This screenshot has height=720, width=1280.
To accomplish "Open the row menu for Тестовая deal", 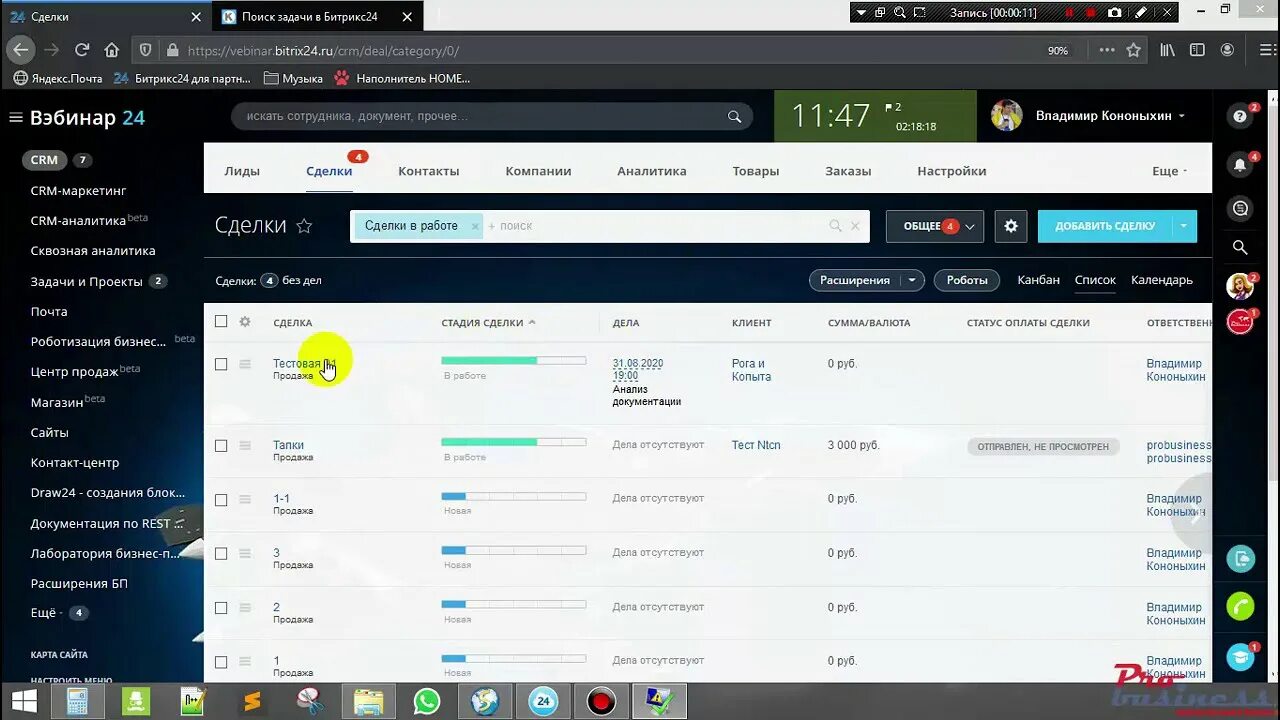I will [245, 364].
